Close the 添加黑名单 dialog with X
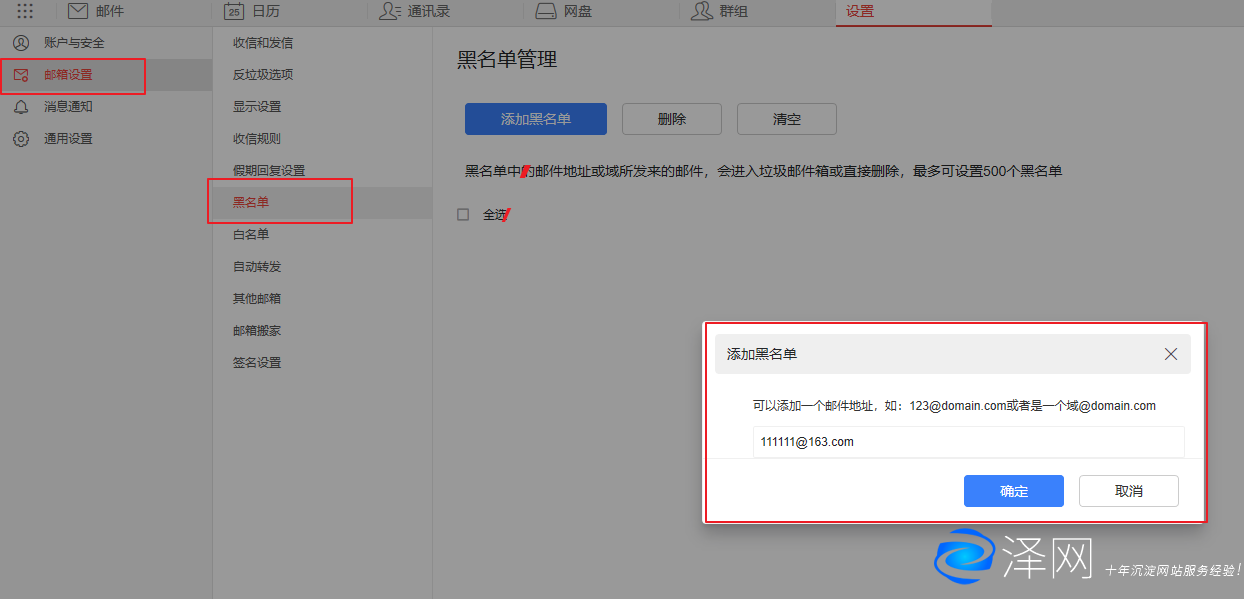The height and width of the screenshot is (599, 1244). coord(1171,354)
